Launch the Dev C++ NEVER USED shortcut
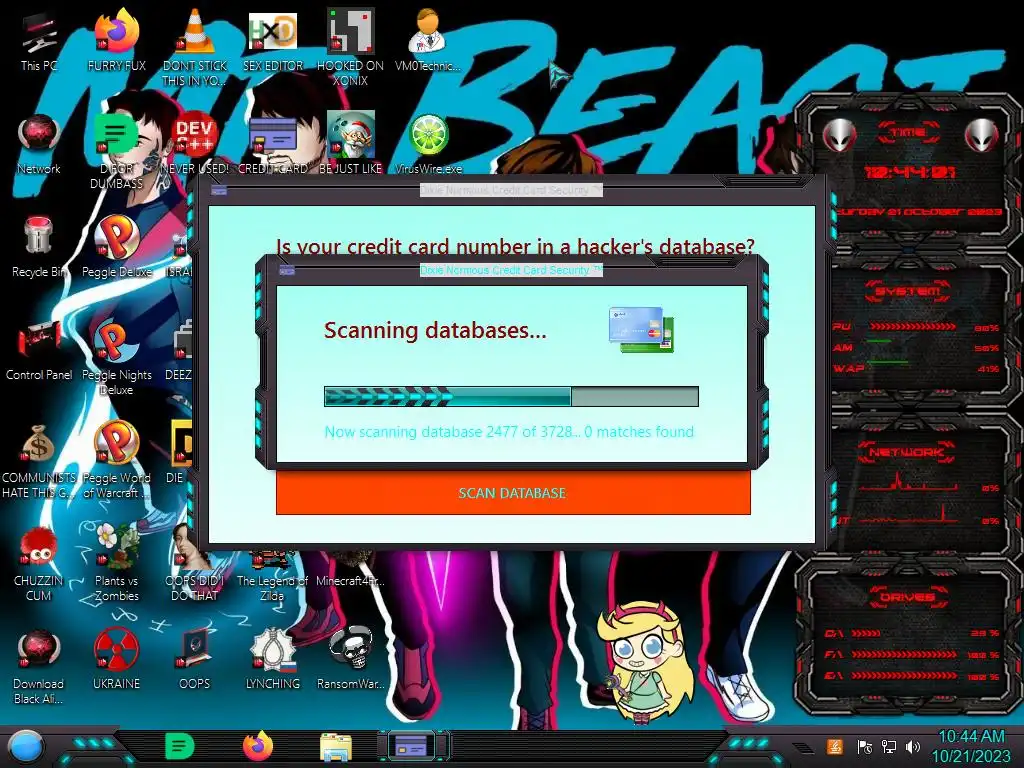Screen dimensions: 1024x768 (195, 144)
